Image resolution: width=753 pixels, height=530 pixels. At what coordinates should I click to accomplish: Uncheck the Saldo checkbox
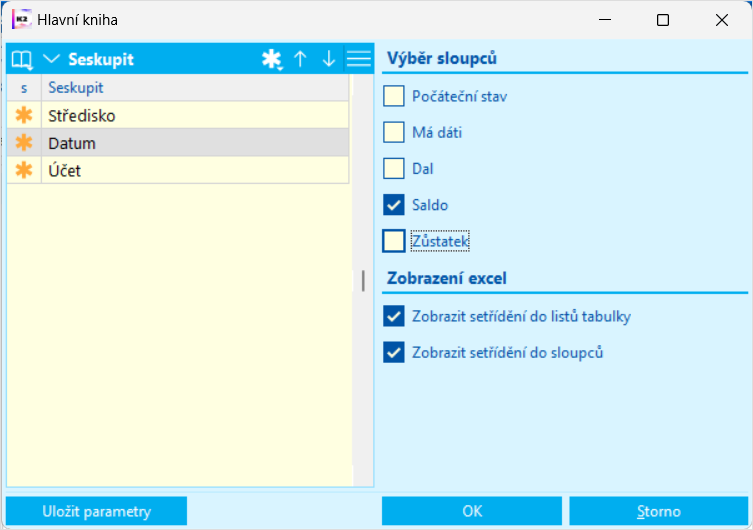click(x=394, y=205)
